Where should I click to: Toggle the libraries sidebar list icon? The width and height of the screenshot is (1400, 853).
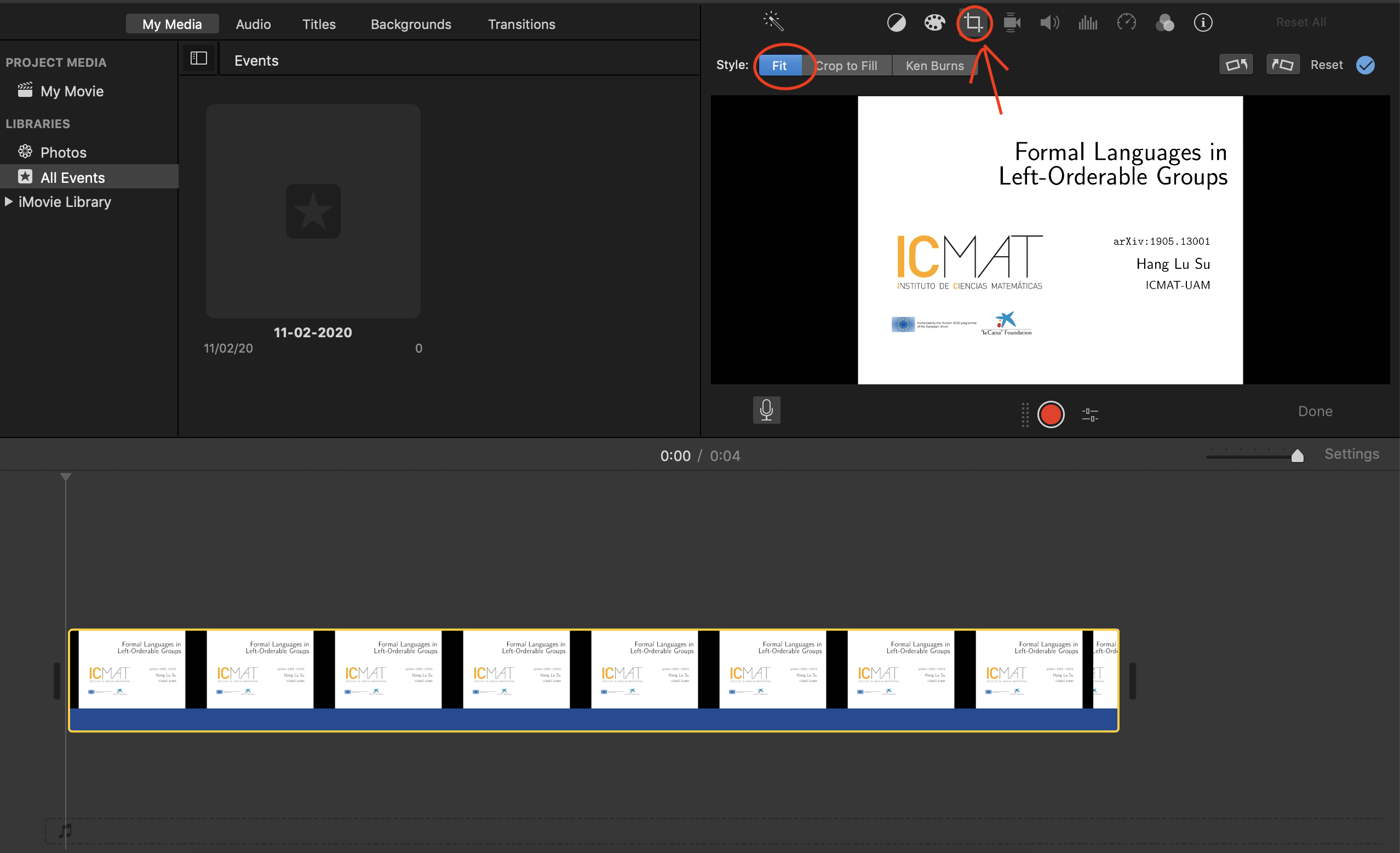(x=198, y=59)
